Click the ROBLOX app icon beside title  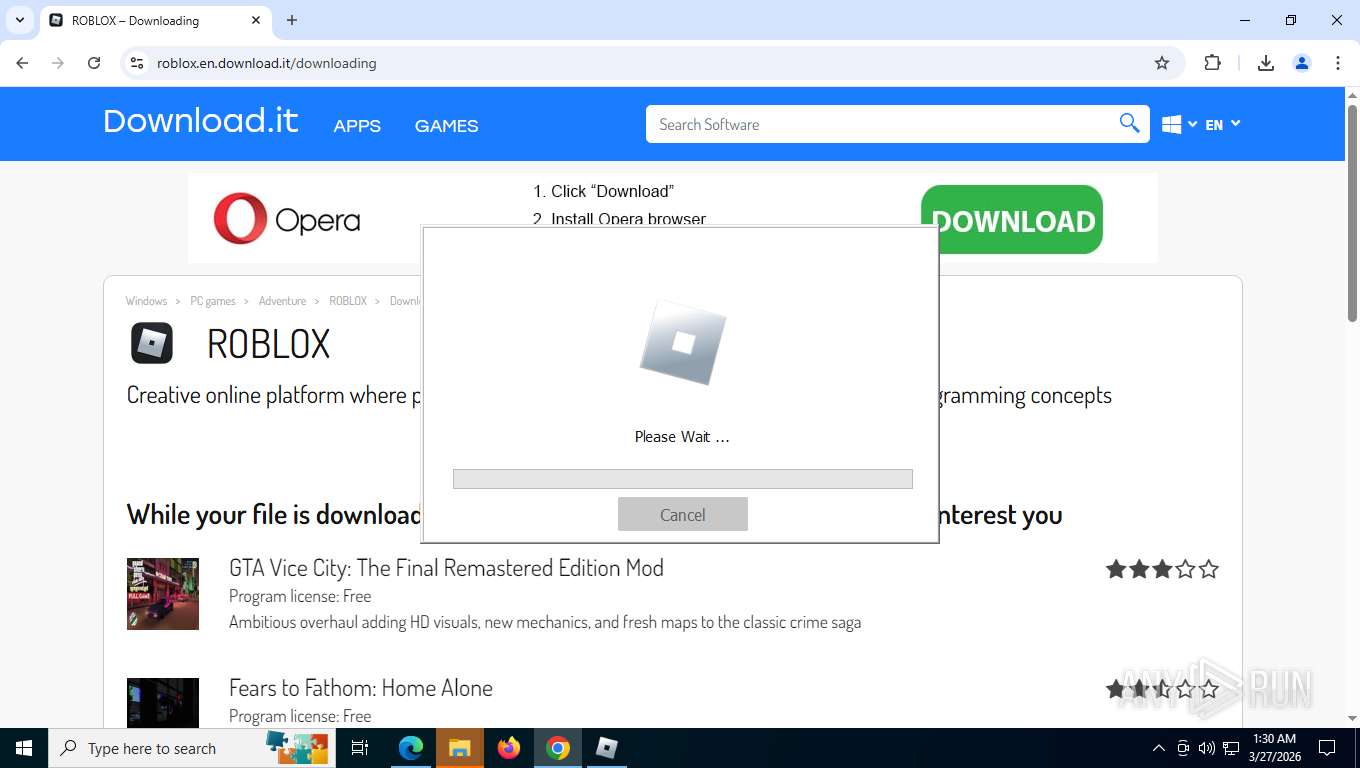[152, 343]
